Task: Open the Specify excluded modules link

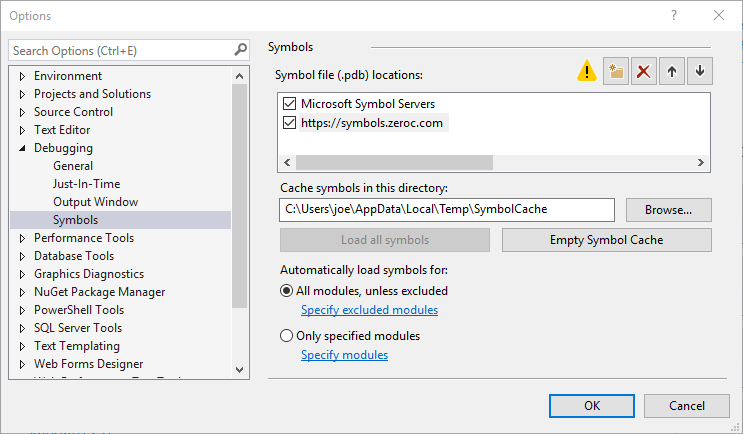Action: [x=369, y=310]
